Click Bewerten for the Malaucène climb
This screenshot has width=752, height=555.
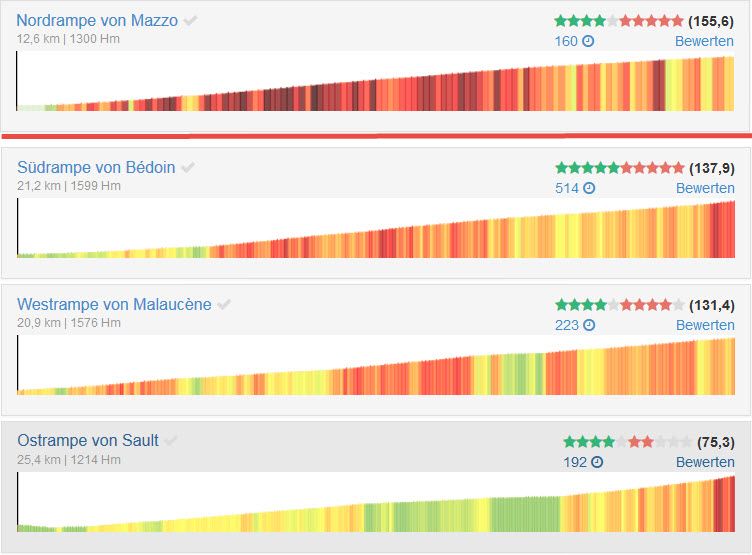tap(705, 325)
